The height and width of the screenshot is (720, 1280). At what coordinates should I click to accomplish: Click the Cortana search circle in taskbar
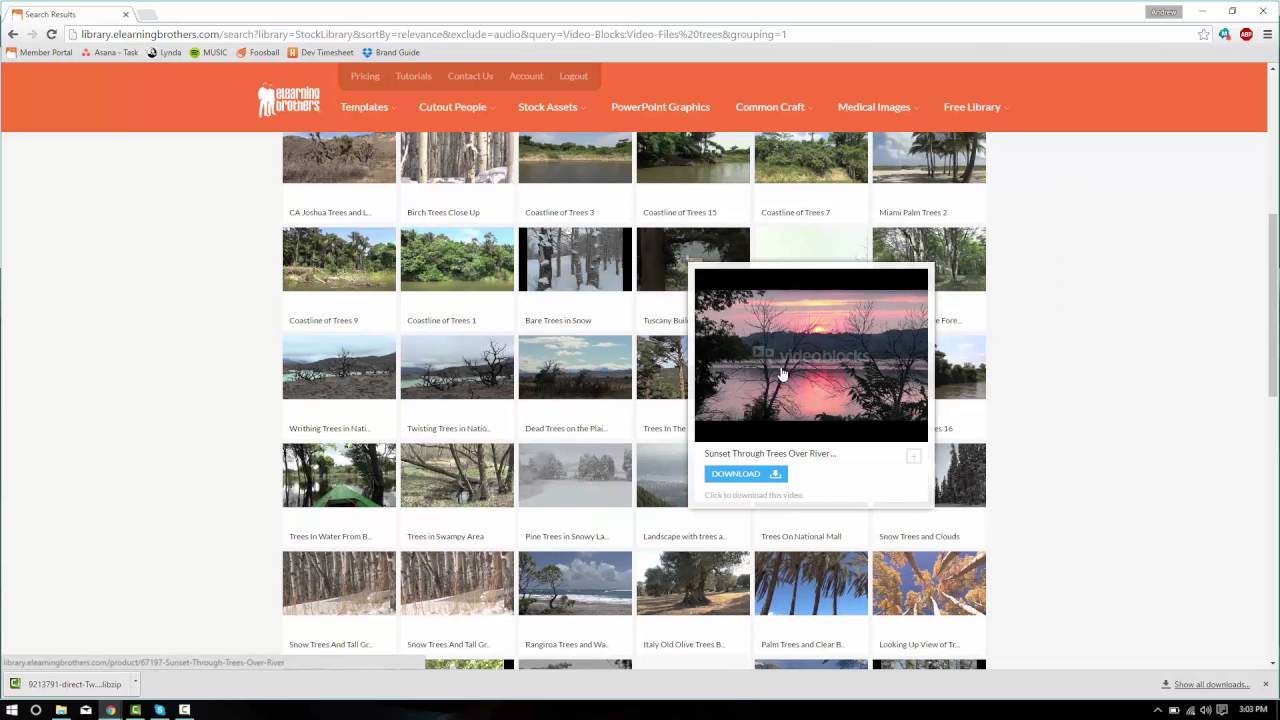[x=36, y=710]
